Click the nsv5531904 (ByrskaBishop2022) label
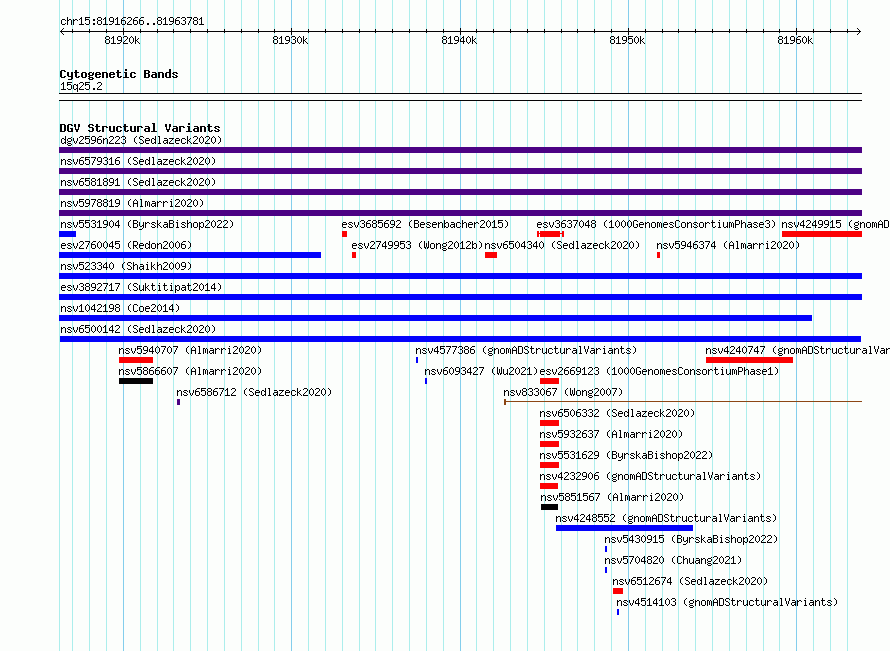Screen dimensions: 890x651 [x=147, y=224]
